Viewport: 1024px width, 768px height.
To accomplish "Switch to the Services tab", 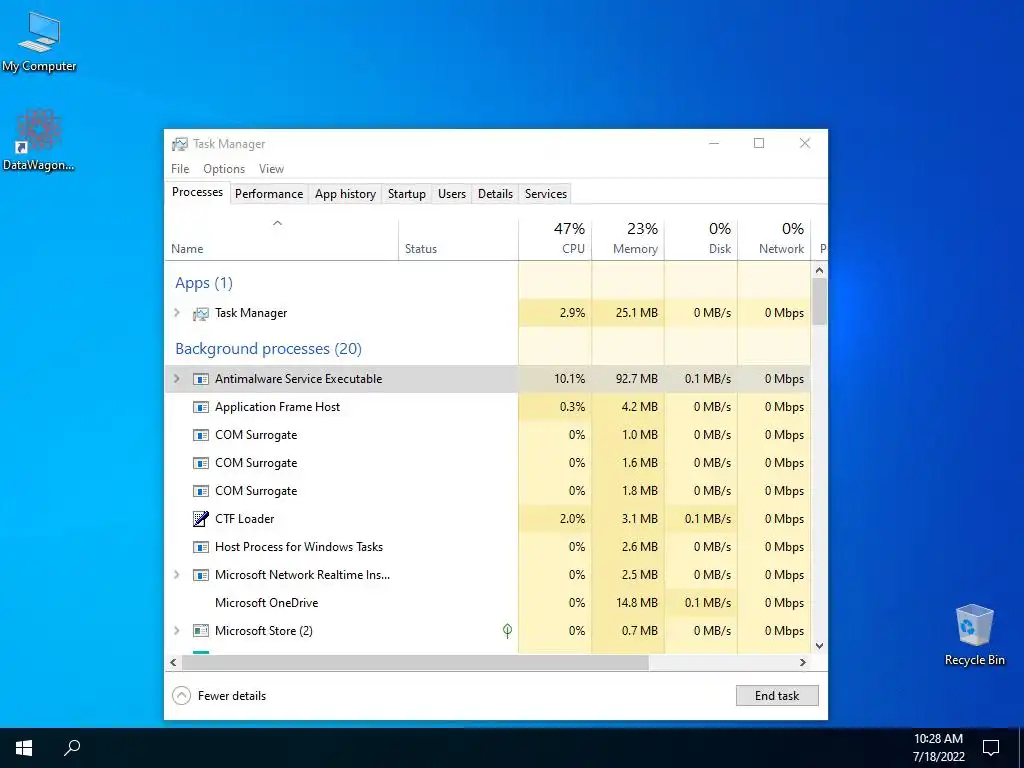I will click(x=546, y=194).
